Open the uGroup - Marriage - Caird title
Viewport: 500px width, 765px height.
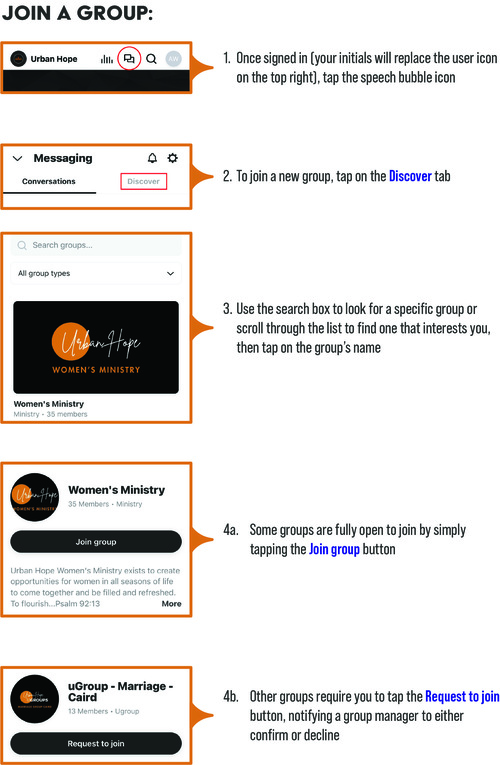click(x=120, y=692)
